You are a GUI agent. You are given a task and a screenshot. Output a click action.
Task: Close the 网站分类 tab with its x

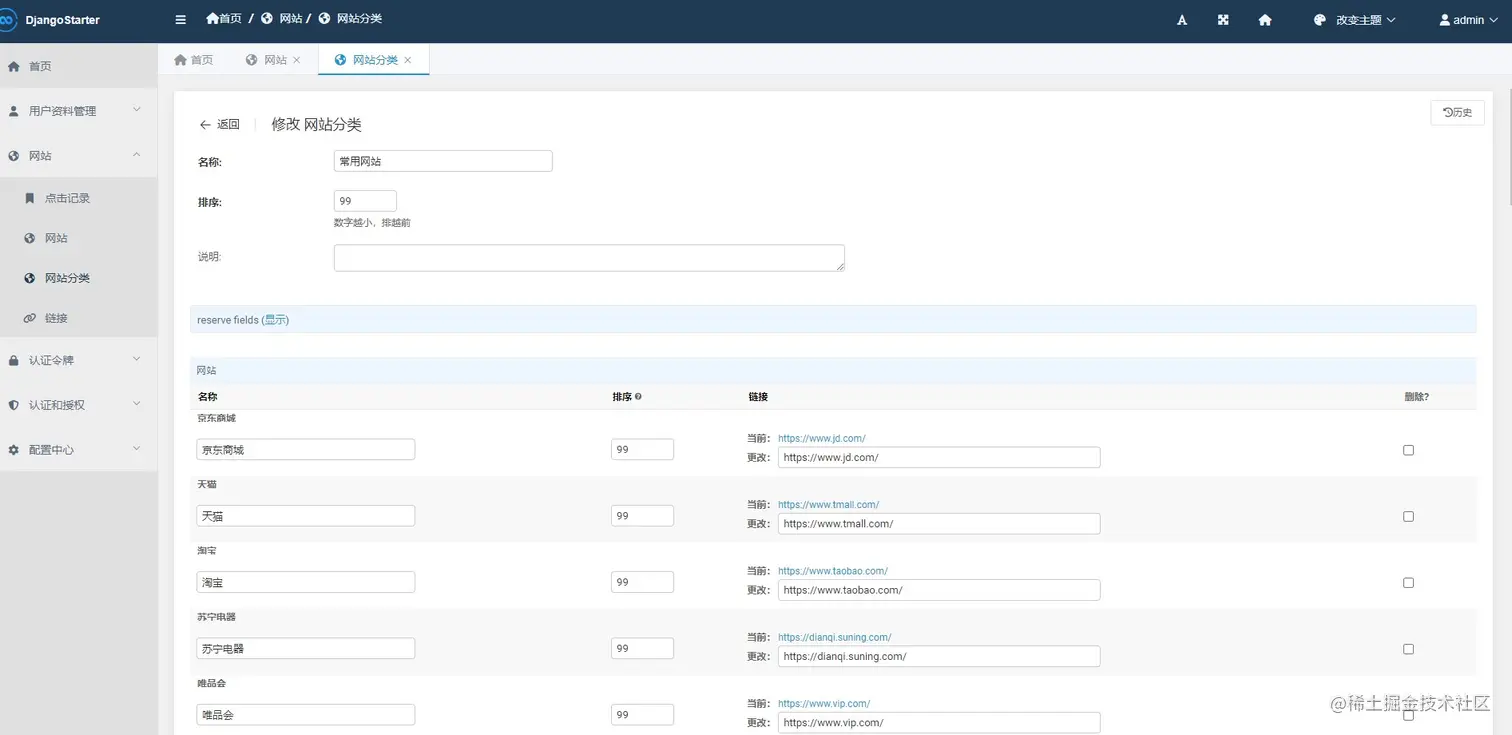coord(407,60)
